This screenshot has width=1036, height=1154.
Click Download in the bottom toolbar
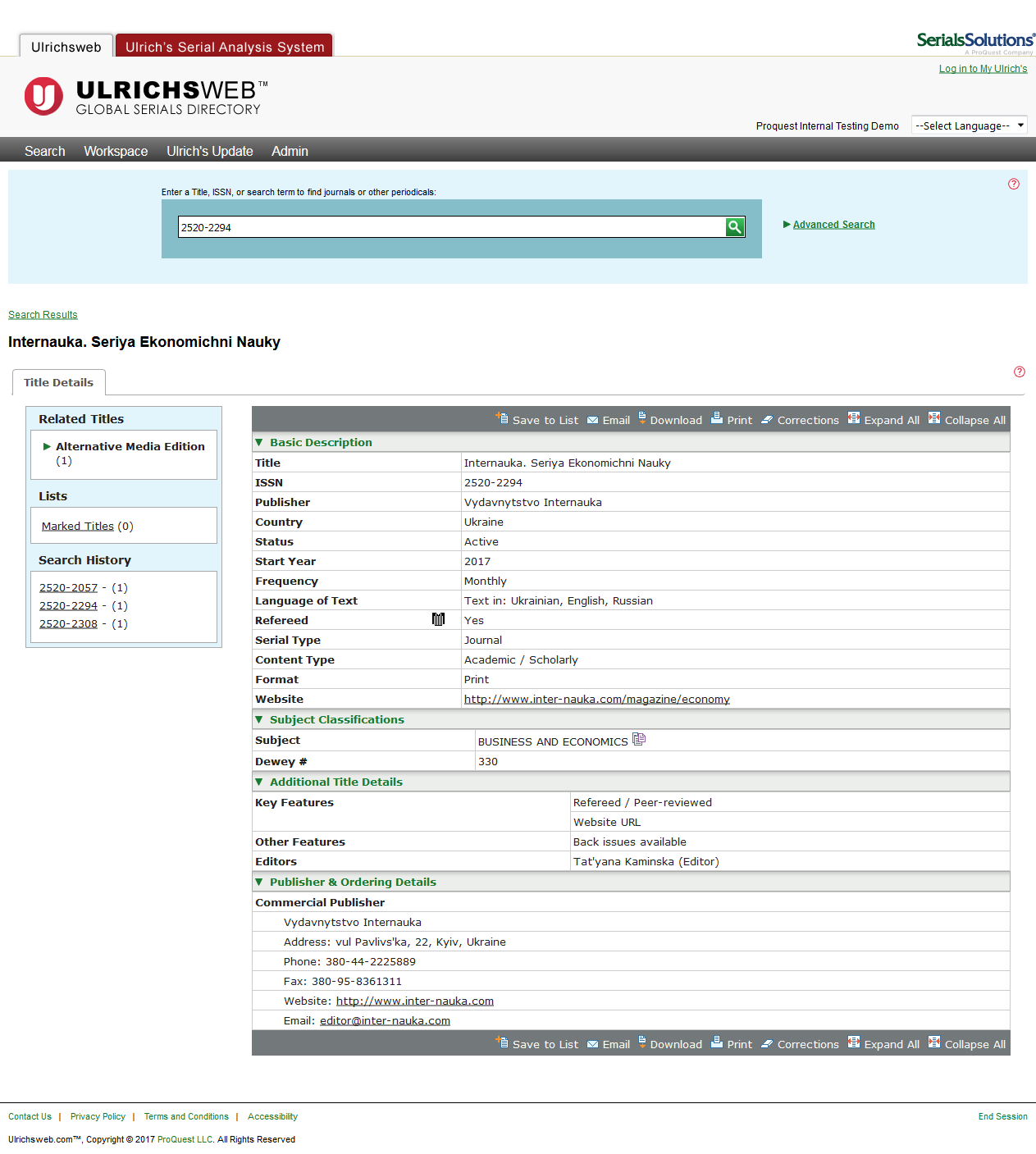pyautogui.click(x=670, y=1043)
